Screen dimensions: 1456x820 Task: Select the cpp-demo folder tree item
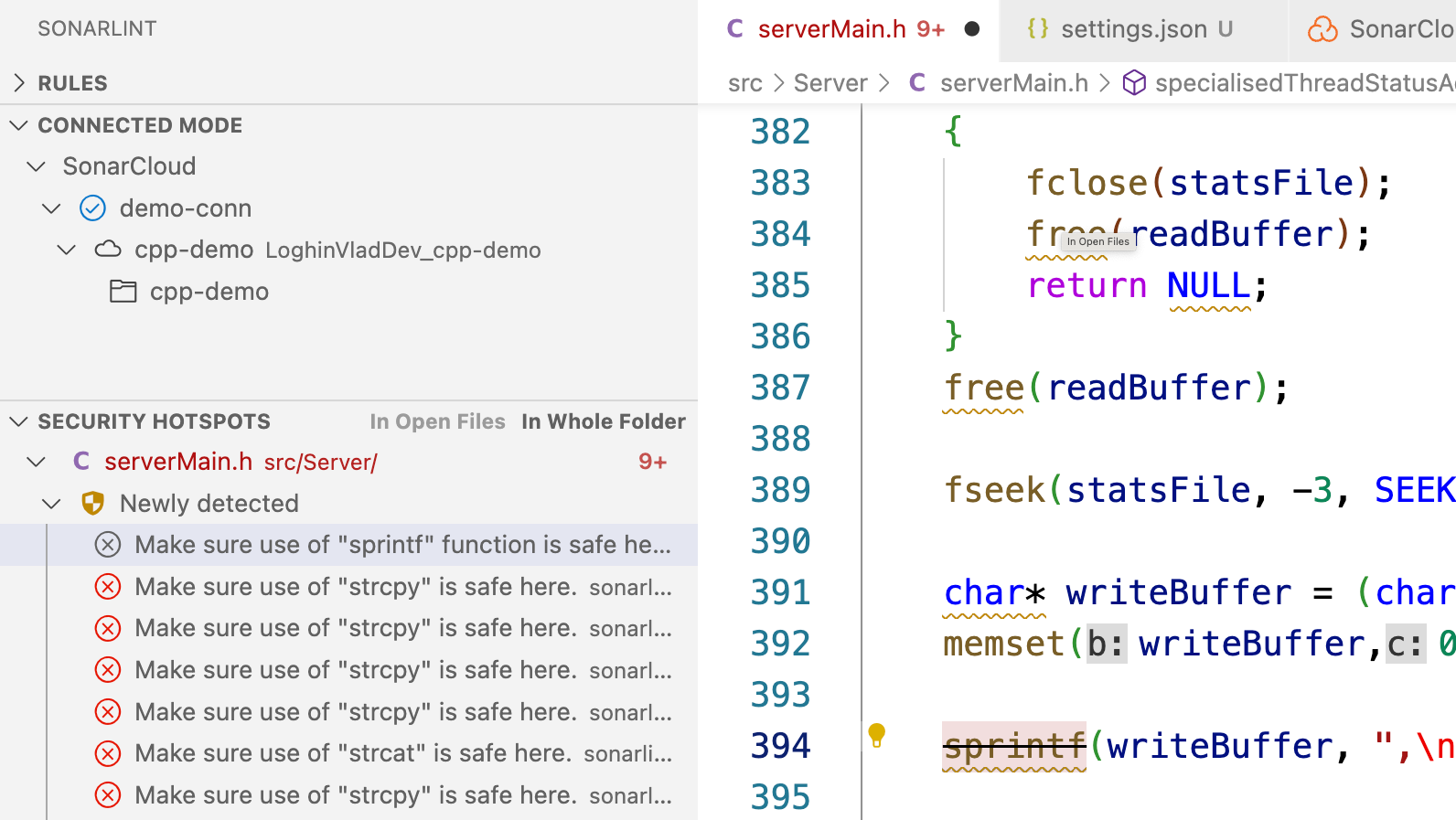(348, 292)
